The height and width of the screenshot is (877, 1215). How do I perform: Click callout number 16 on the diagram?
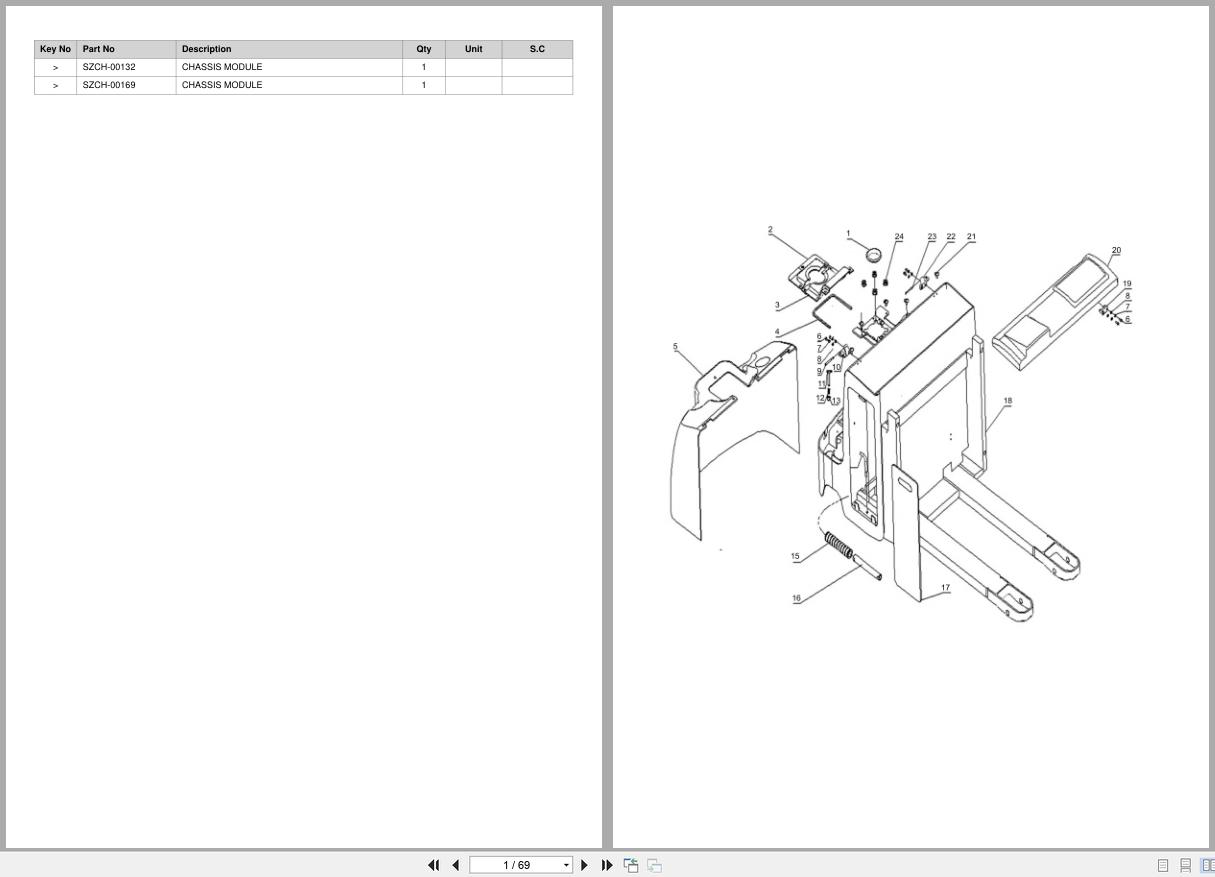coord(796,599)
